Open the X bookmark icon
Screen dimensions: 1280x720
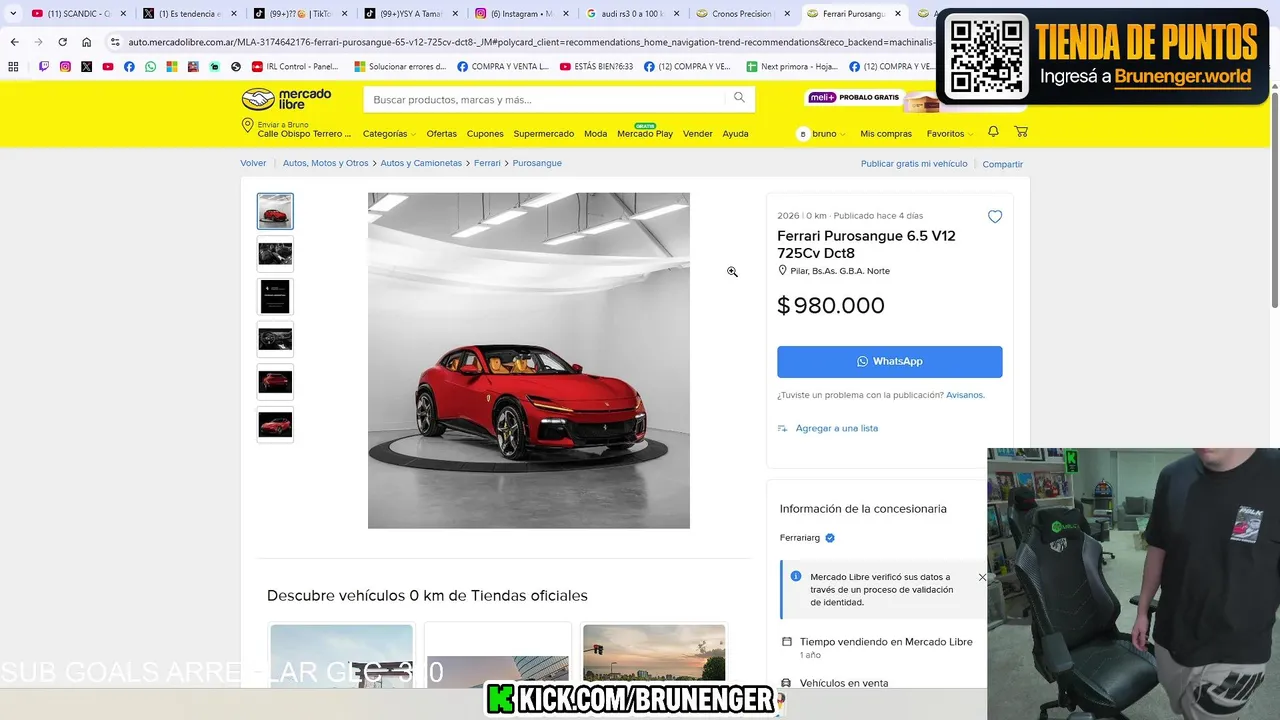point(86,67)
